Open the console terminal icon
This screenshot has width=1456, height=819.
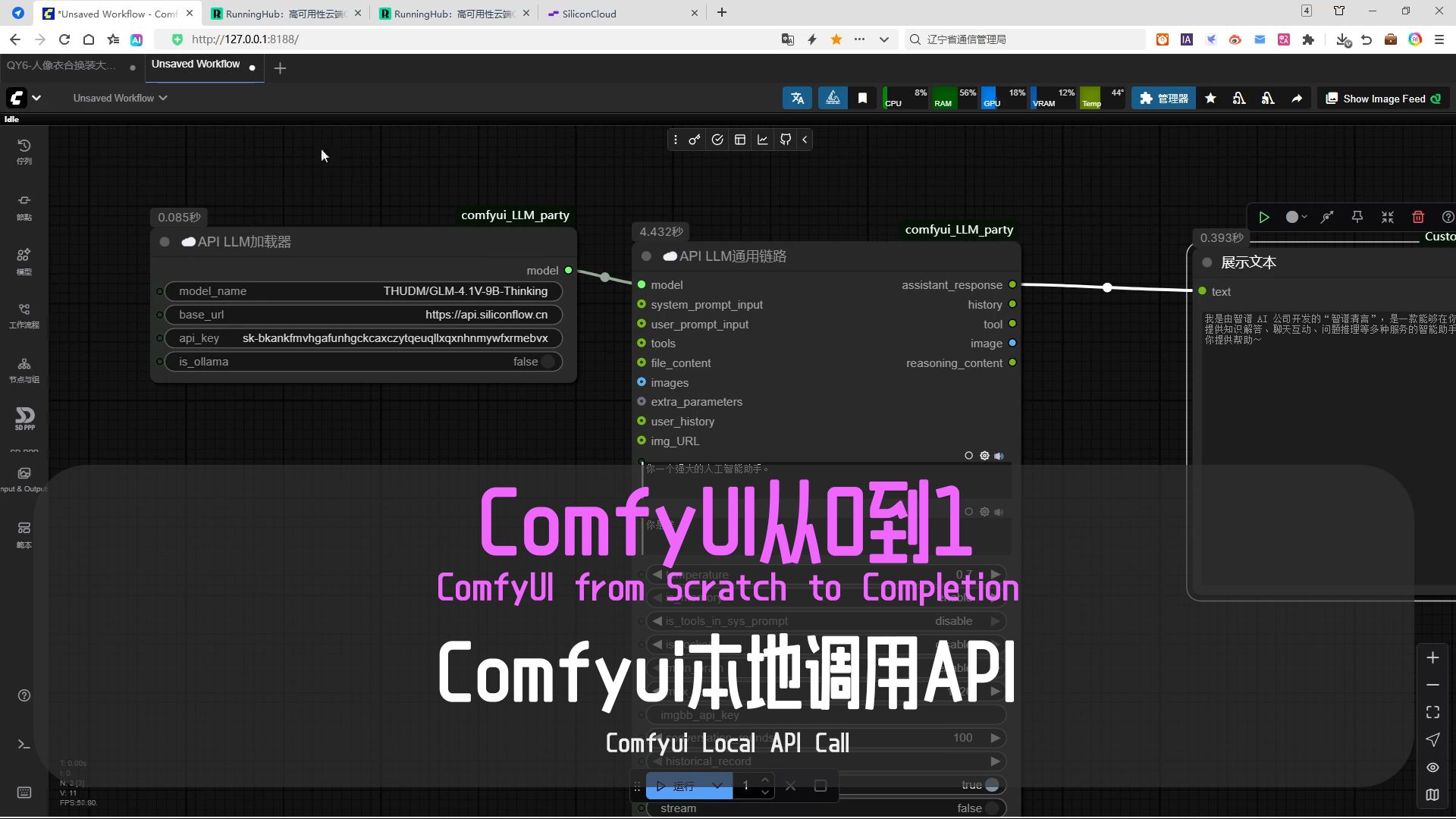click(x=24, y=744)
